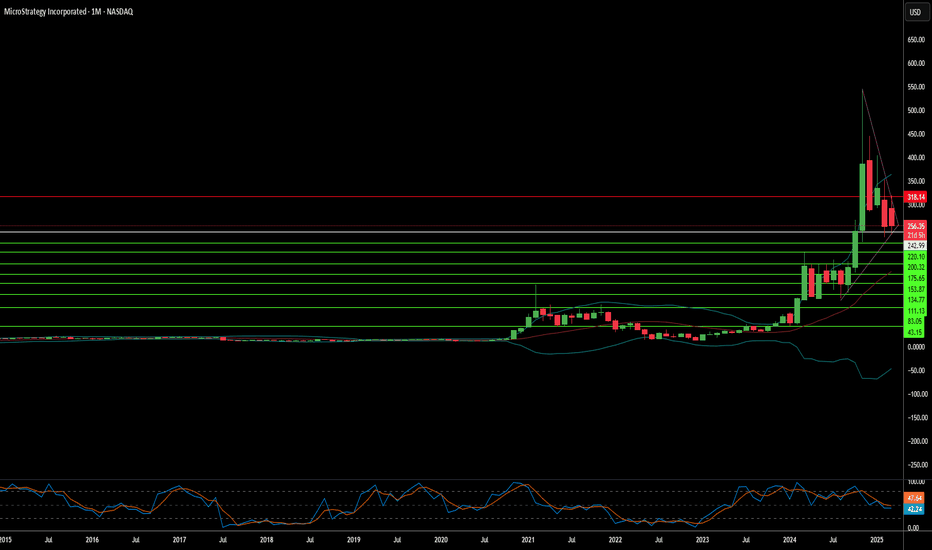The image size is (932, 550).
Task: Click the green 134.77 price tag
Action: (915, 300)
